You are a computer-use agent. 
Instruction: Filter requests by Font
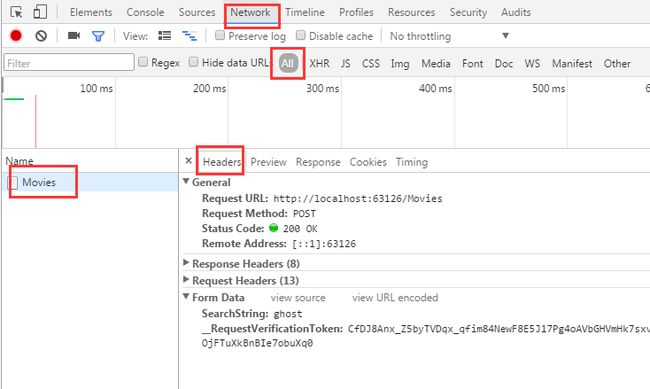[473, 63]
